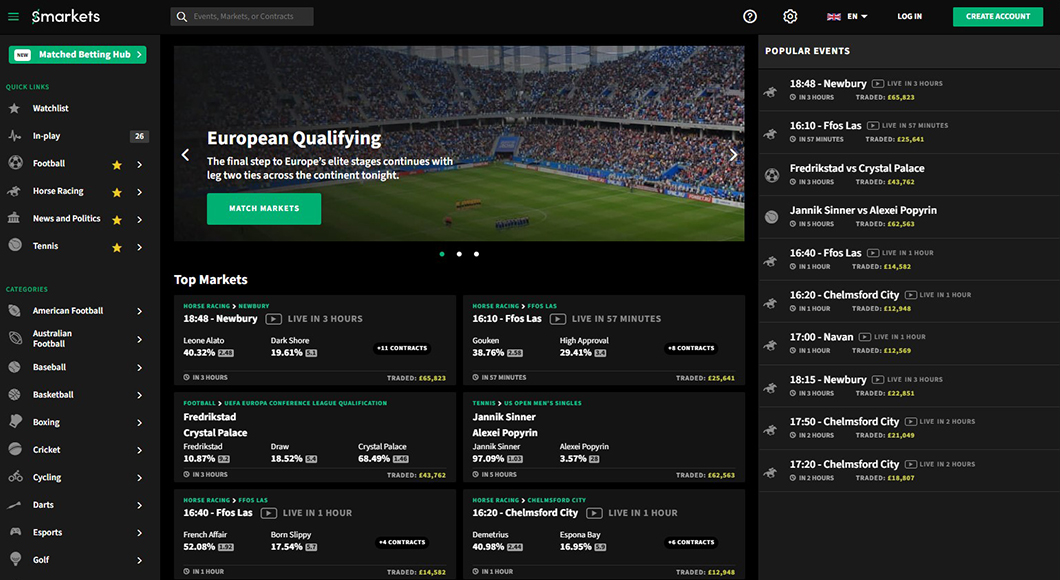Click live video icon on 18:48 Newbury card

pos(273,319)
